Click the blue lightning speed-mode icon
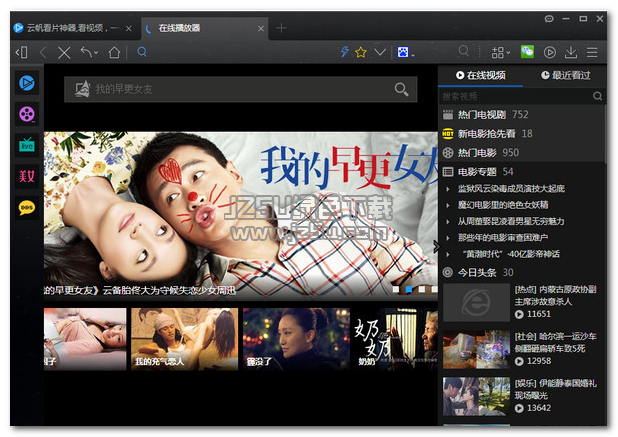The width and height of the screenshot is (618, 437). click(x=344, y=52)
